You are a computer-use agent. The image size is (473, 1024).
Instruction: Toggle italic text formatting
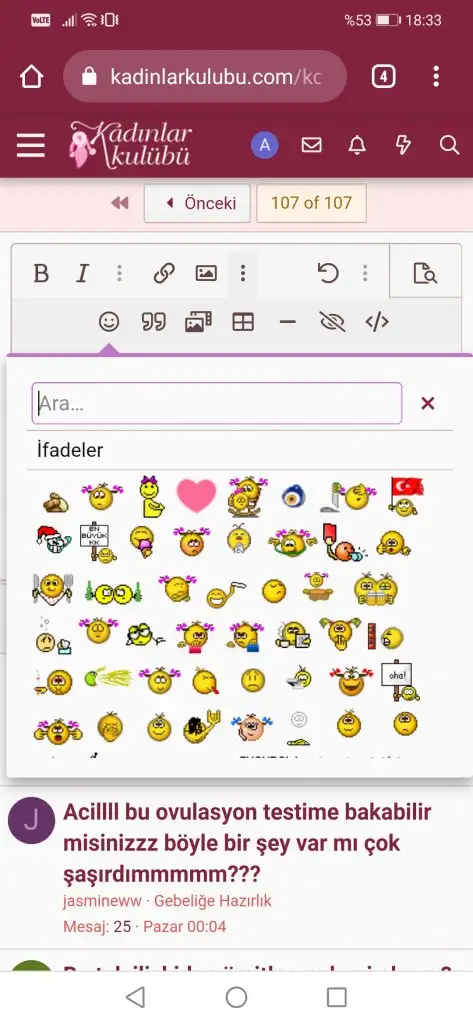pos(82,273)
